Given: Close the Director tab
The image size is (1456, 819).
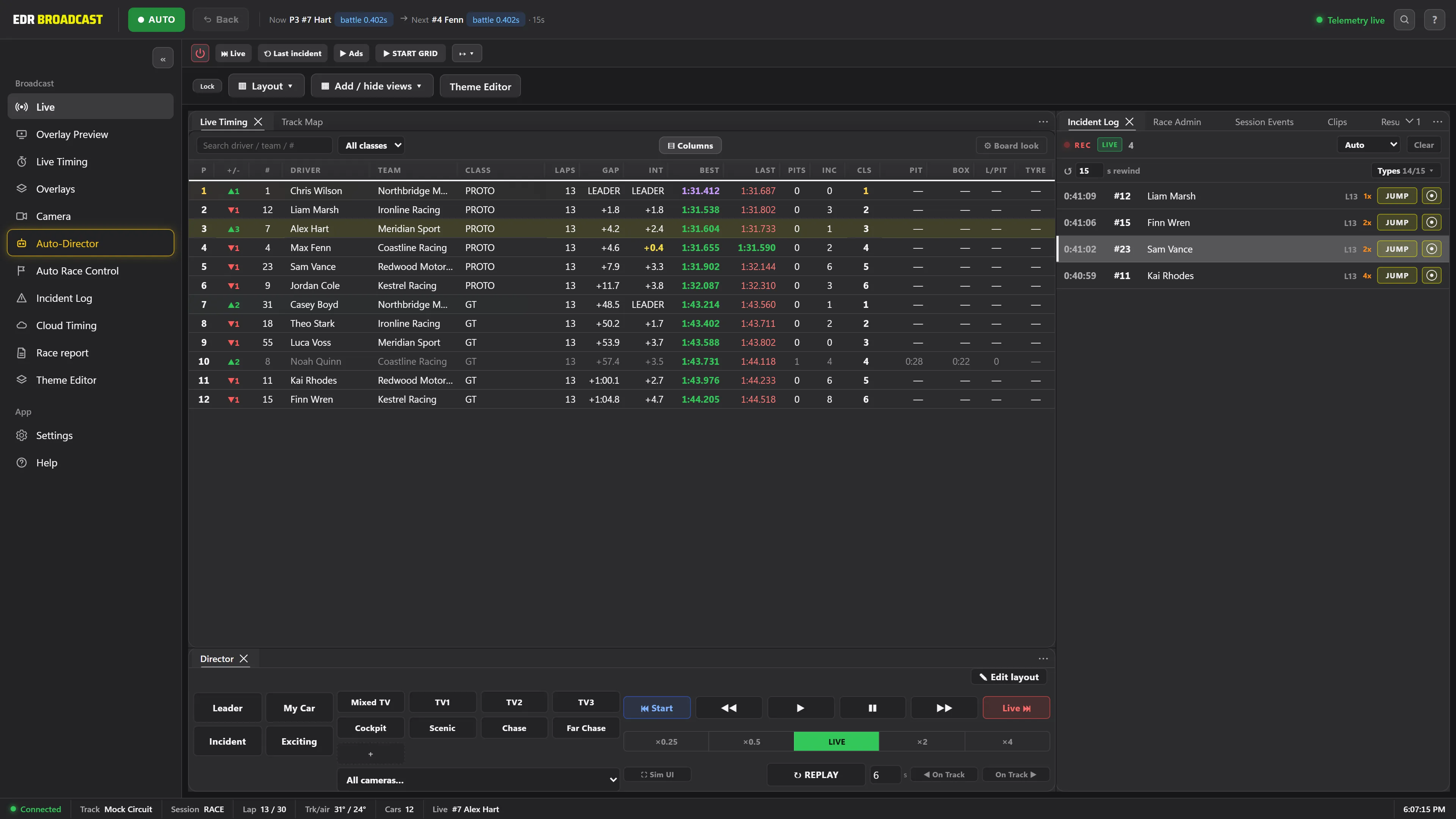Looking at the screenshot, I should point(243,659).
